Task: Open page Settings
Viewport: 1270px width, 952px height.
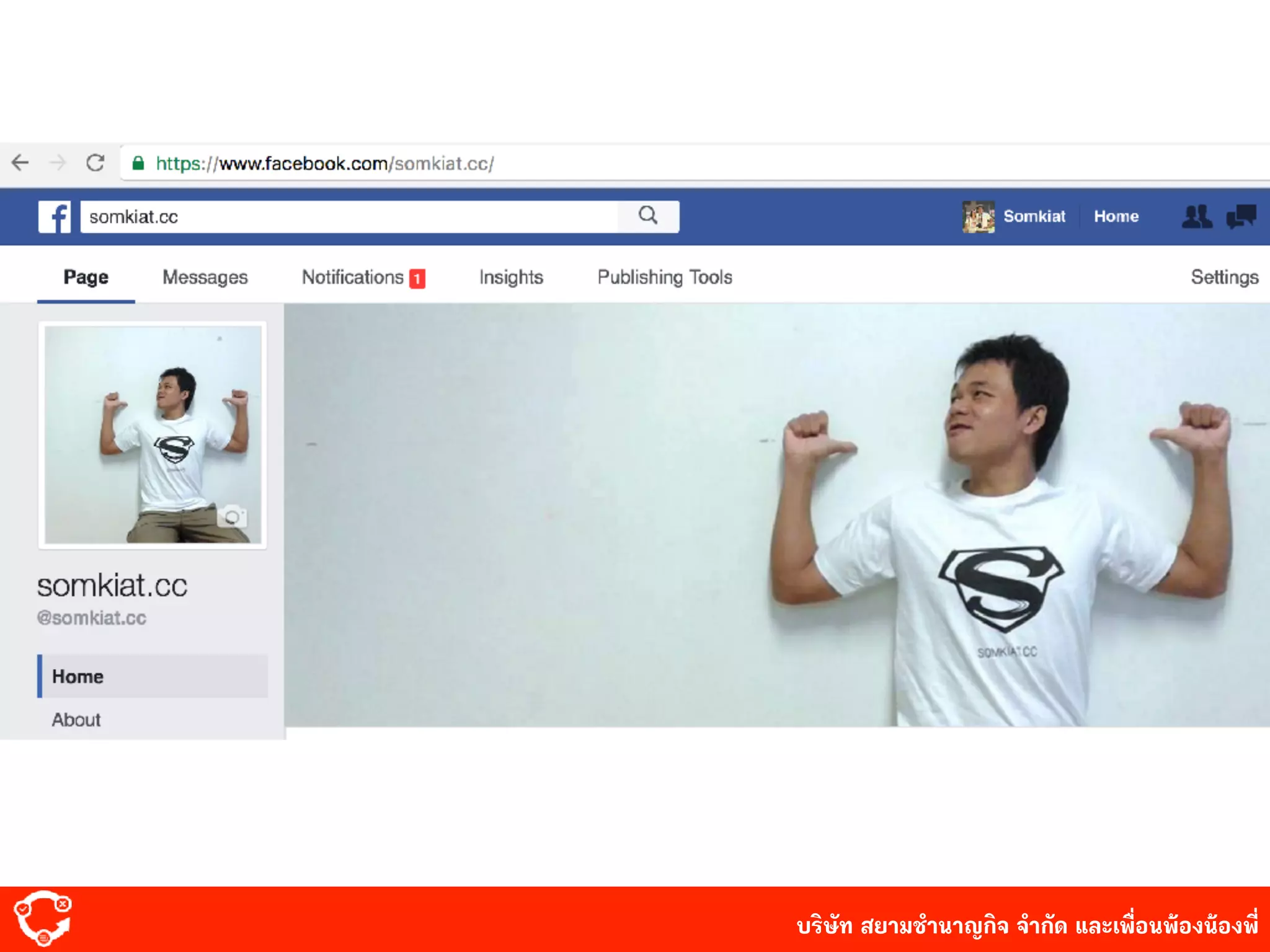Action: pos(1224,277)
